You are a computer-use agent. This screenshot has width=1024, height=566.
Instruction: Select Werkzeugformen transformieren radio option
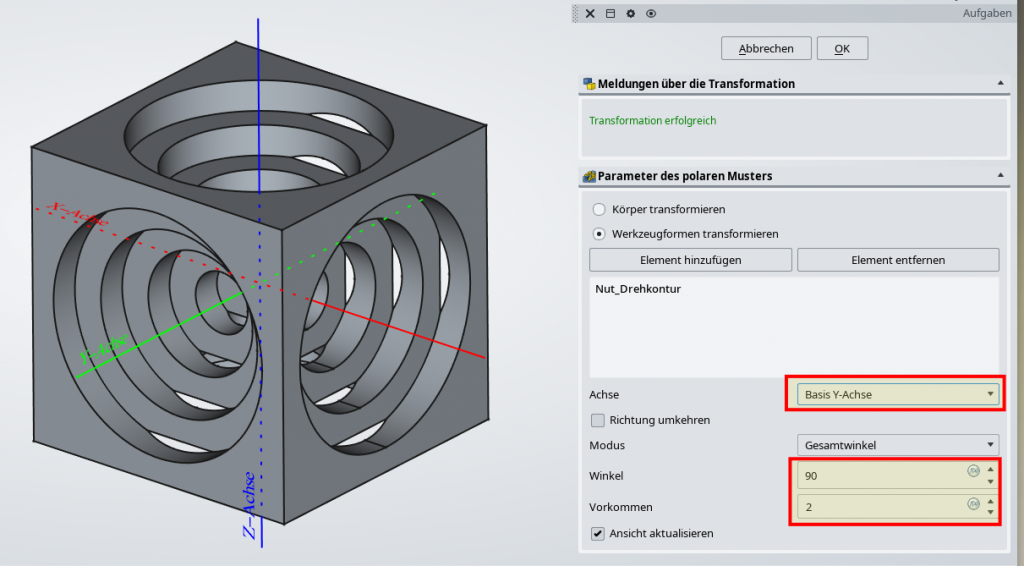(x=599, y=234)
